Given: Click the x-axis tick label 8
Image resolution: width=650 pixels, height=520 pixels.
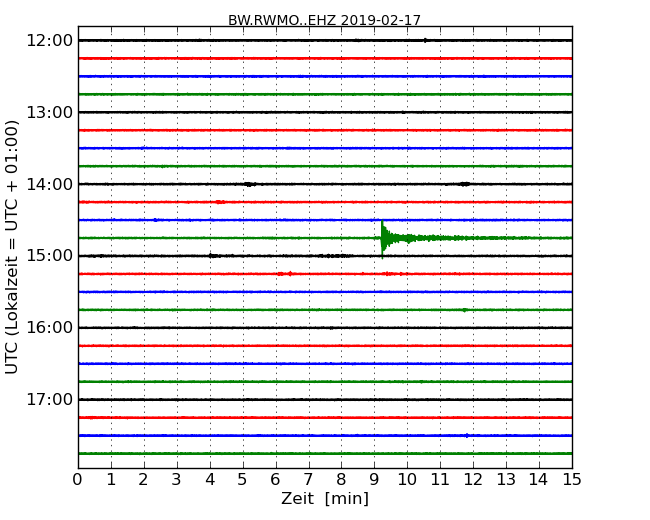Looking at the screenshot, I should (x=342, y=480).
